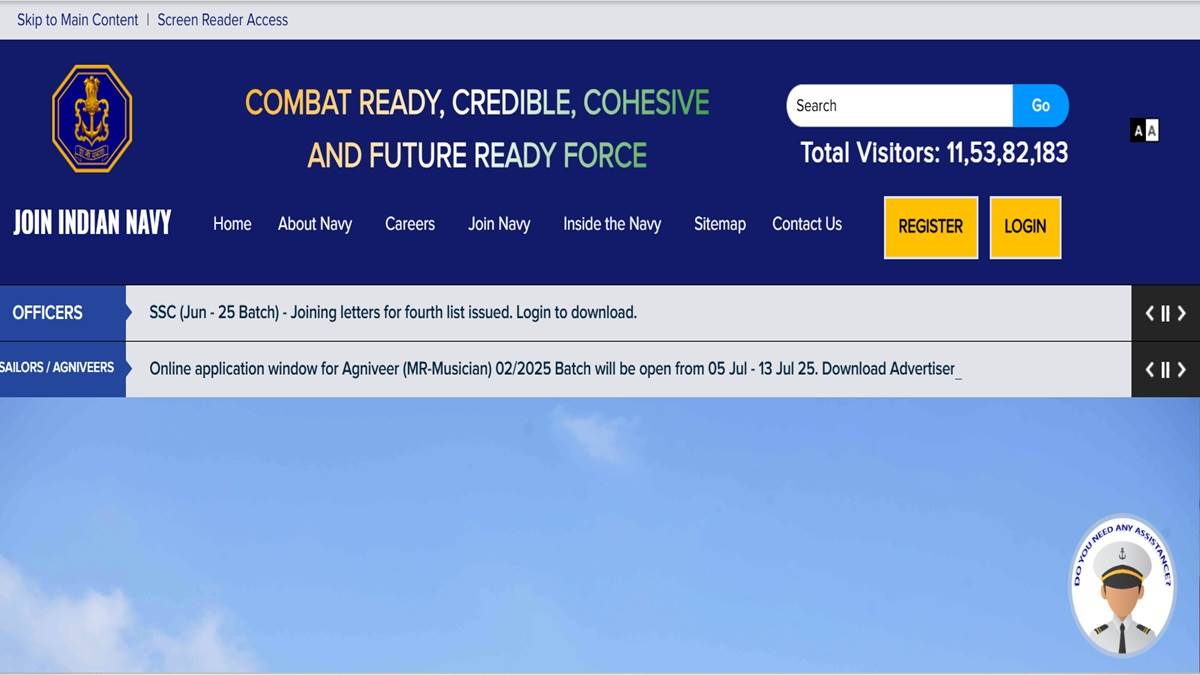Screen dimensions: 1200x675
Task: Show previous Sailors / Agniveers ticker announcement
Action: (x=1149, y=369)
